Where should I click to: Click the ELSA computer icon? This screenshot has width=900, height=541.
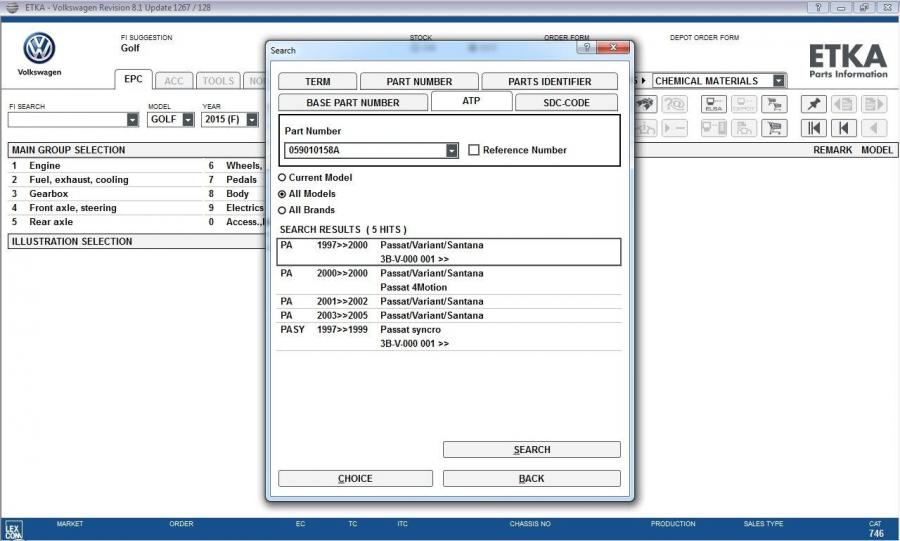click(x=714, y=104)
